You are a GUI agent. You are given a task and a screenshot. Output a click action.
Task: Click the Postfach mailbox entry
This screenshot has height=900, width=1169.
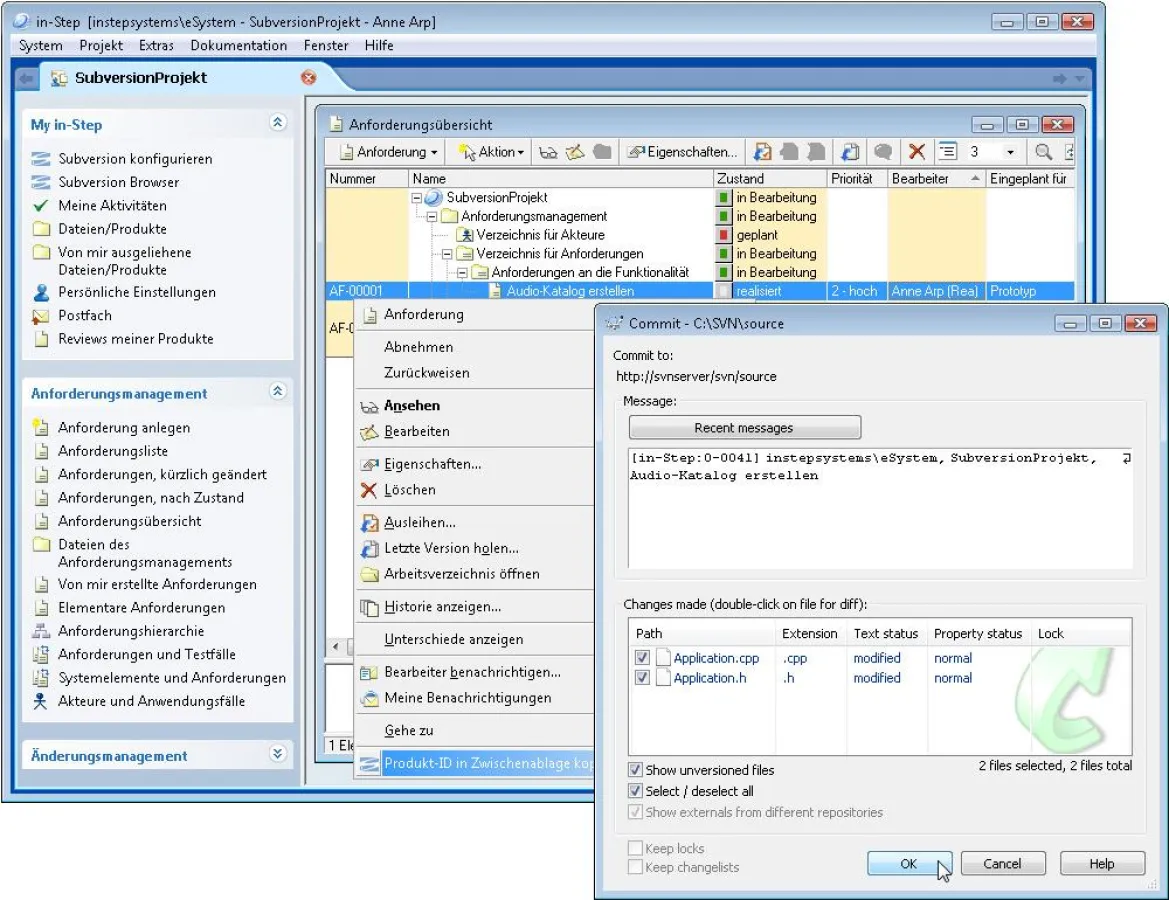click(85, 315)
